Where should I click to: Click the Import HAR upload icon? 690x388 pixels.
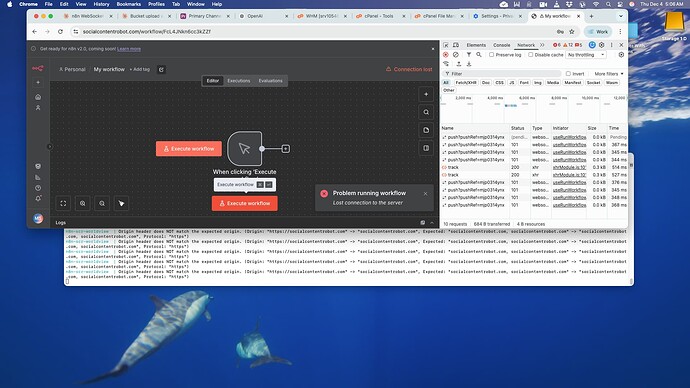459,64
